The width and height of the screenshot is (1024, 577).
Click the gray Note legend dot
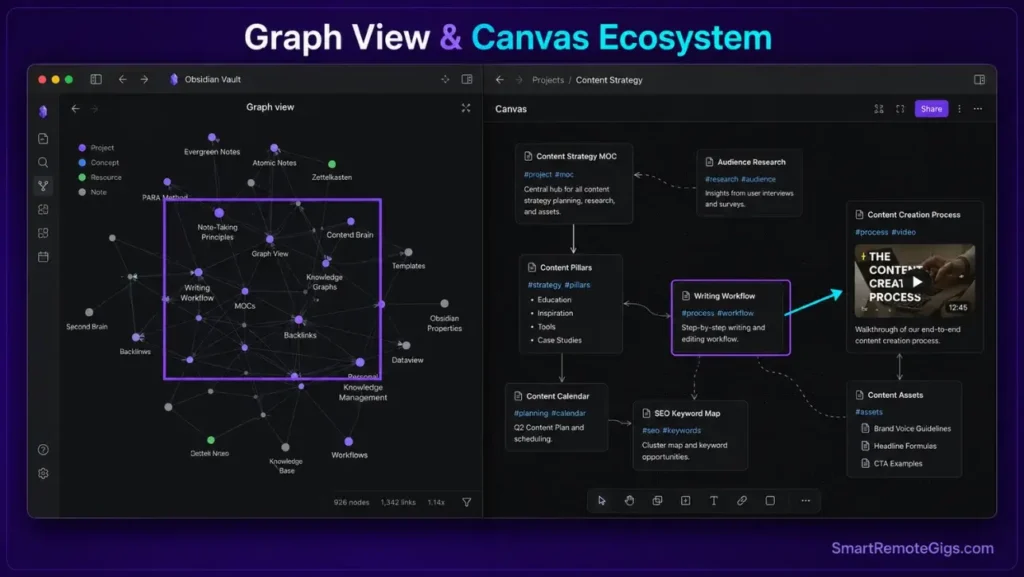pyautogui.click(x=82, y=192)
